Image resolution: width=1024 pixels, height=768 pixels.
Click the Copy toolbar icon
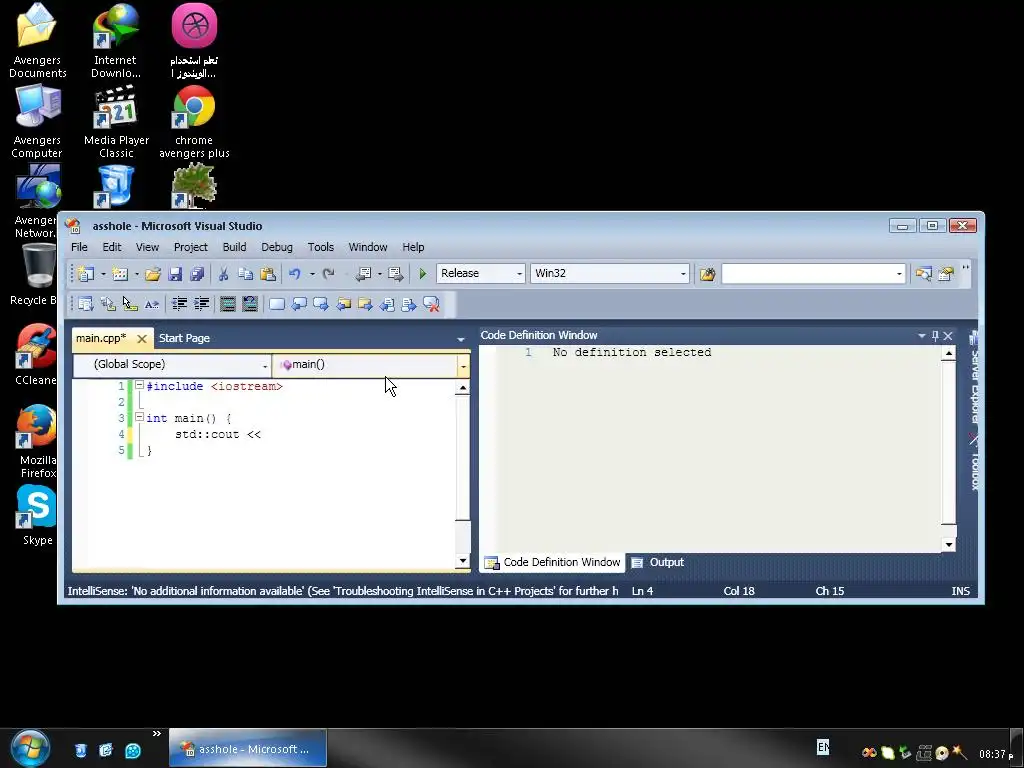coord(246,274)
